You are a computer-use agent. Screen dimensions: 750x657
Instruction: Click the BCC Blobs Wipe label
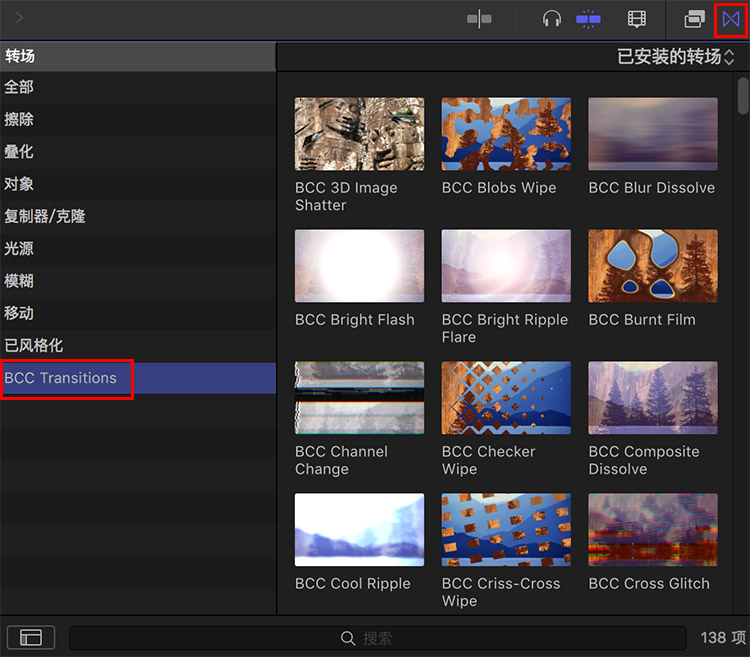point(499,188)
